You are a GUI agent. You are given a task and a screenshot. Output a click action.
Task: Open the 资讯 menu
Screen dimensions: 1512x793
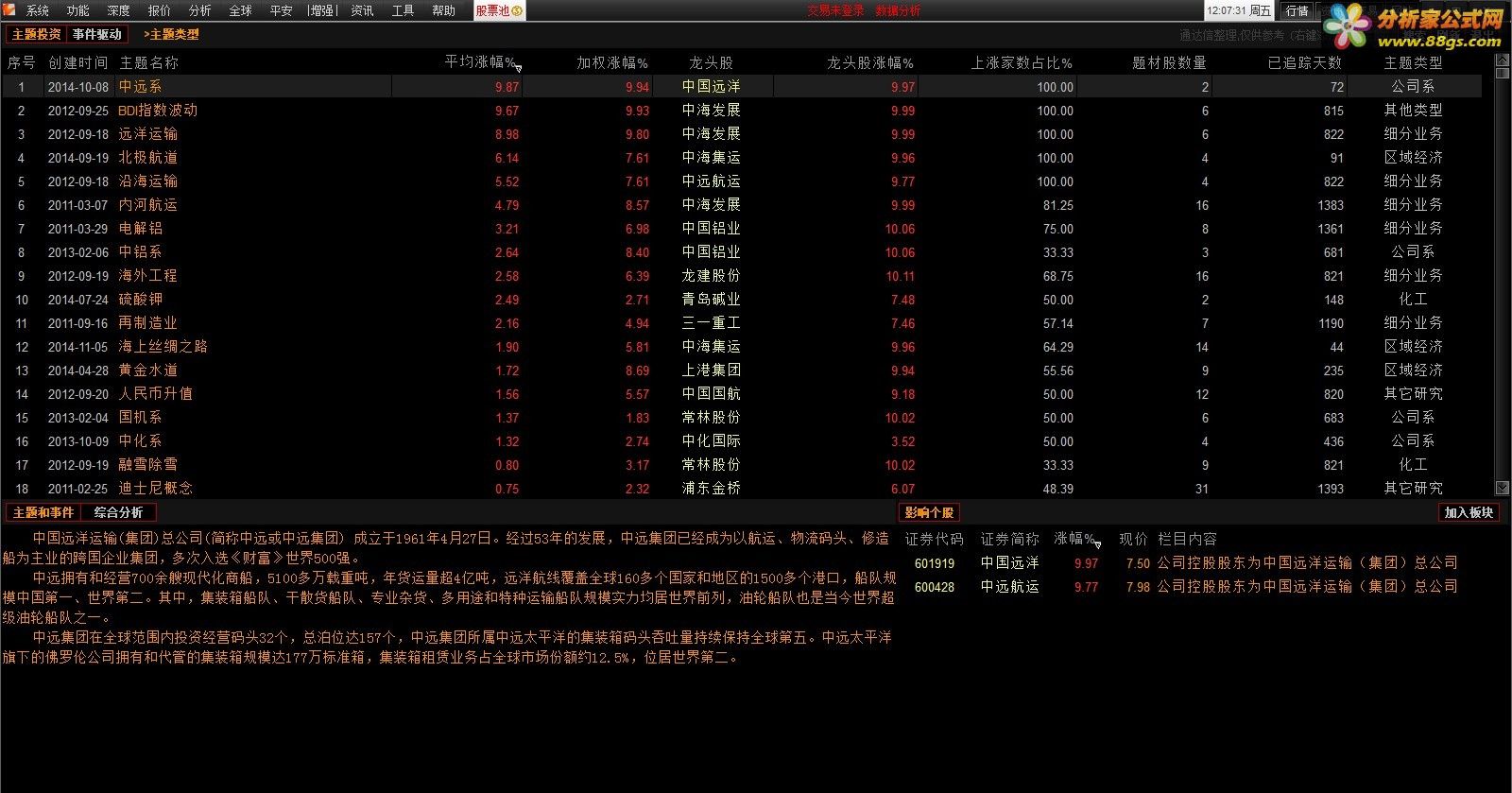(x=363, y=10)
